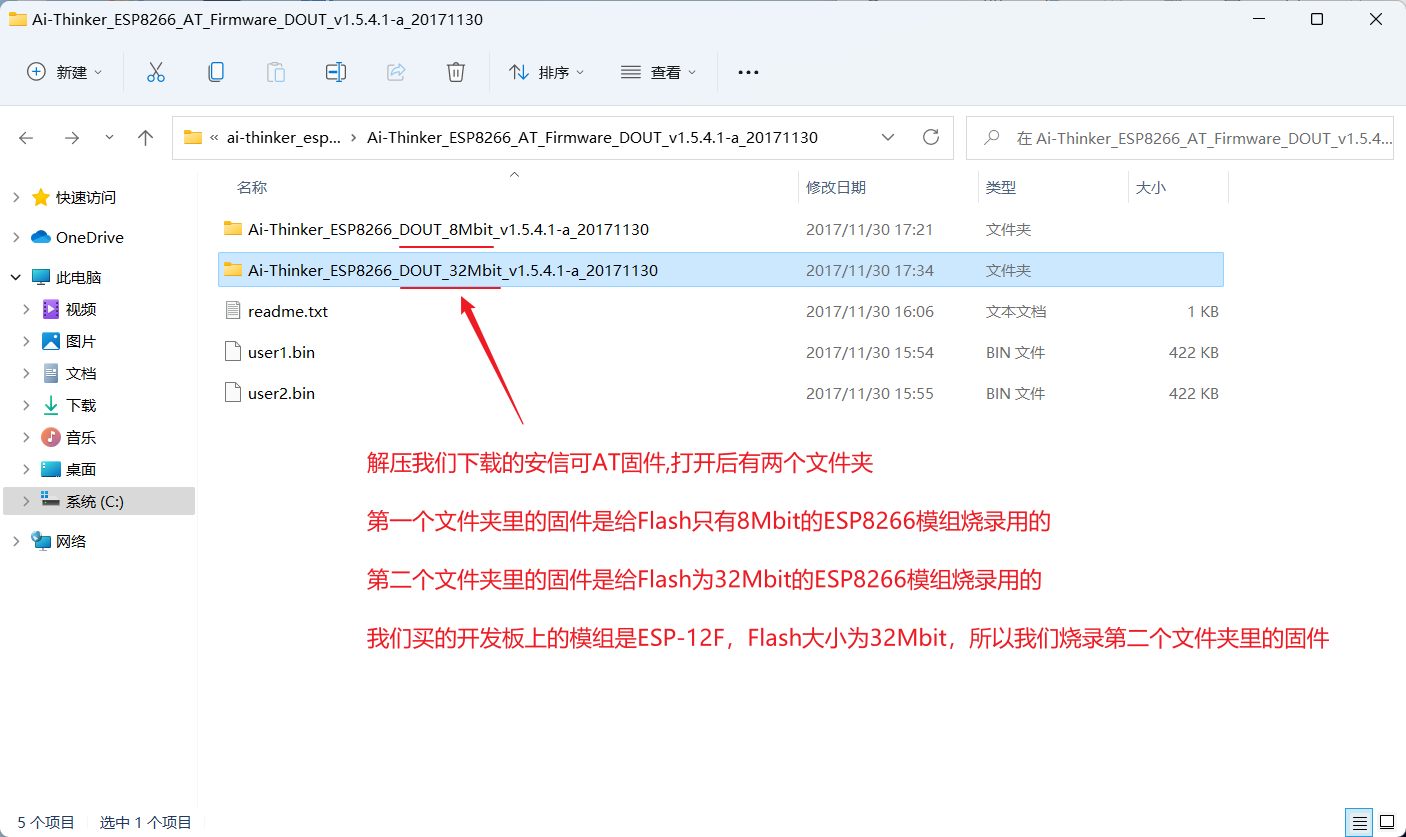Click the Videos library icon

click(51, 309)
